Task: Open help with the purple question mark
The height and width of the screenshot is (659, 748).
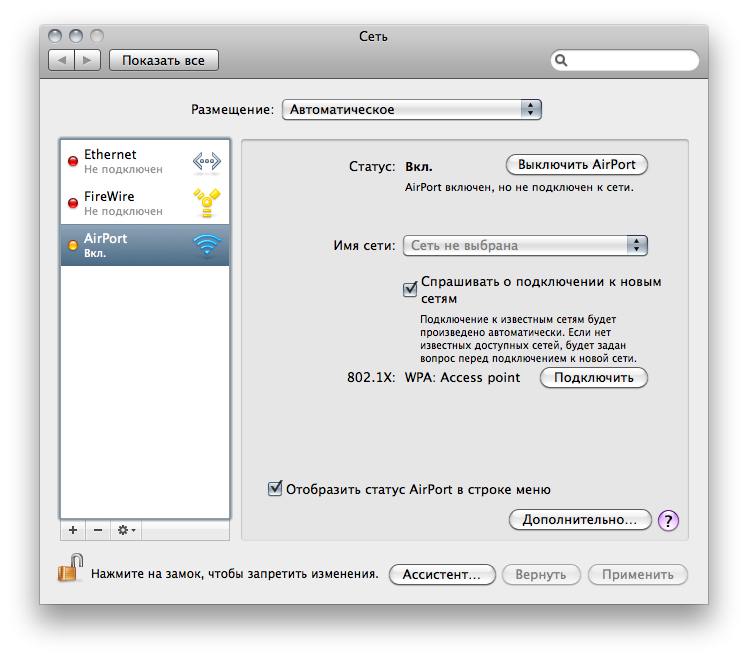Action: point(668,520)
